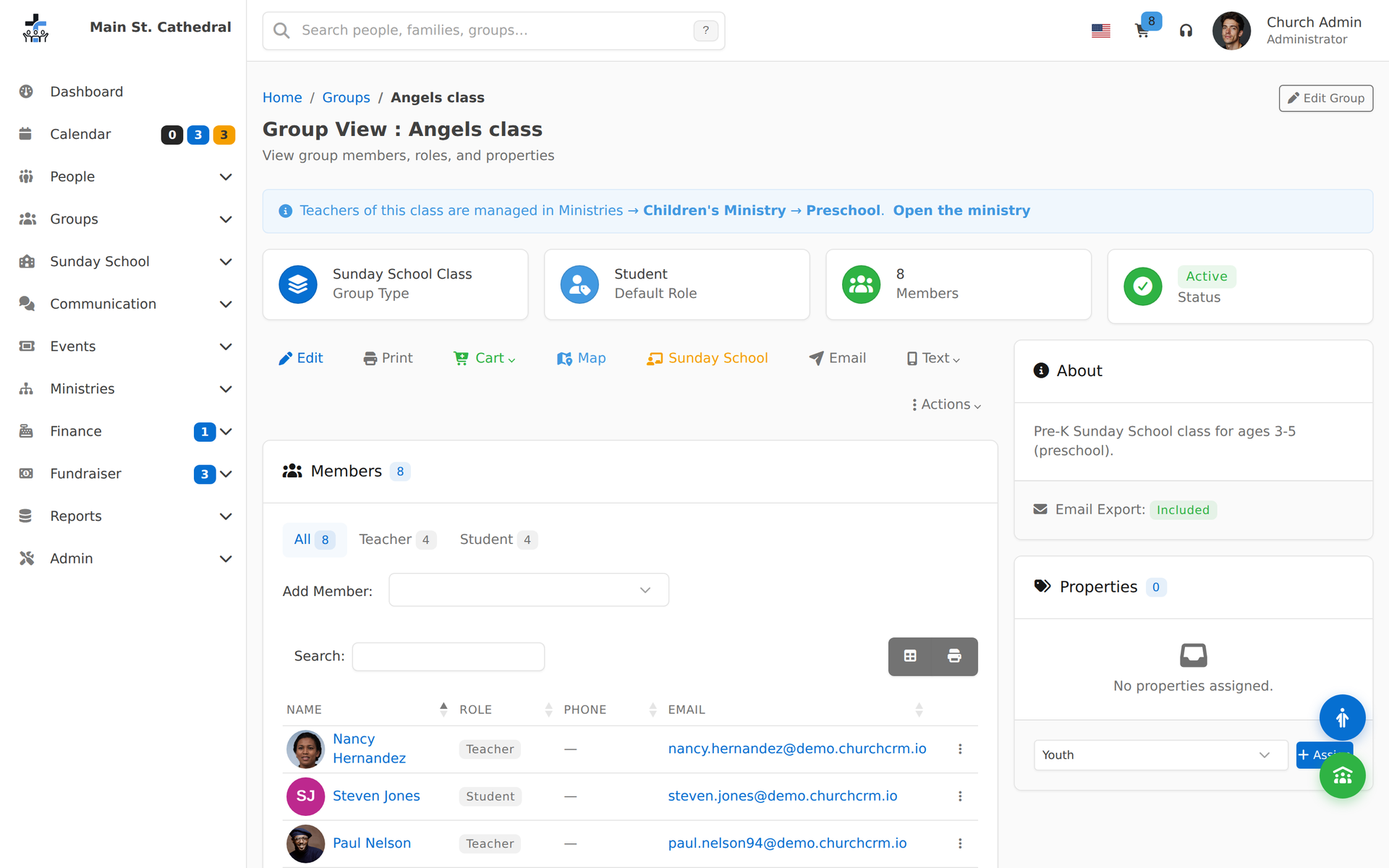1389x868 pixels.
Task: Open the Actions dropdown menu
Action: point(946,404)
